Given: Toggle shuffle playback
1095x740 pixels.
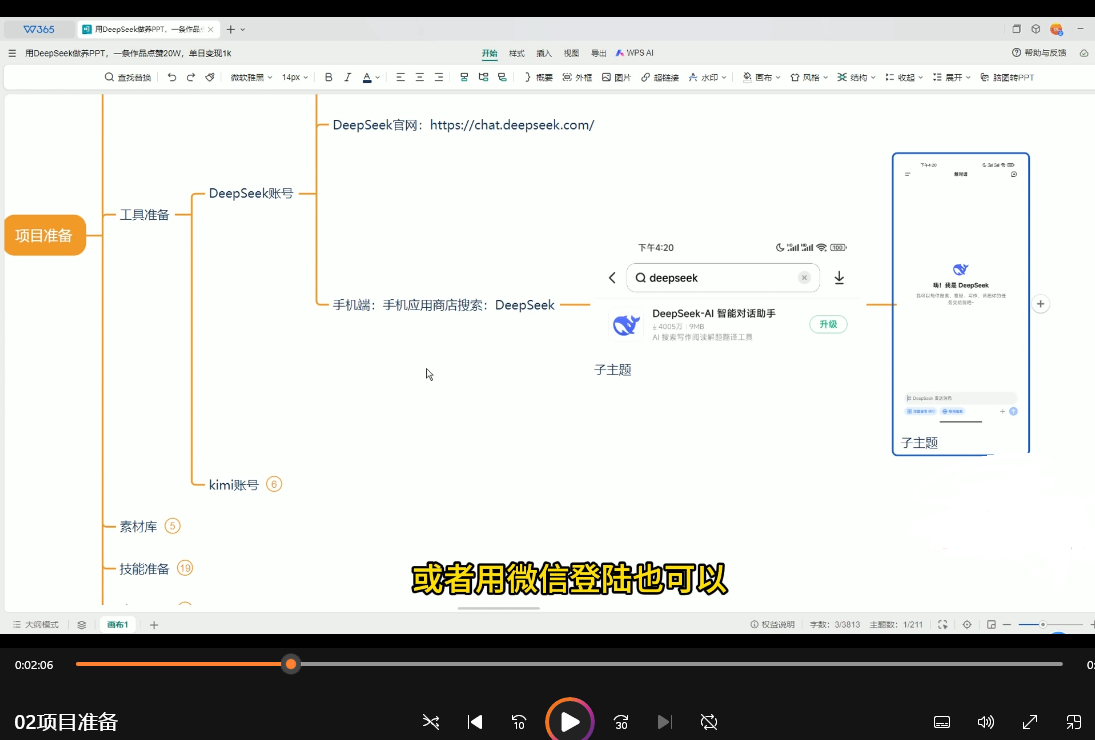Looking at the screenshot, I should [431, 722].
